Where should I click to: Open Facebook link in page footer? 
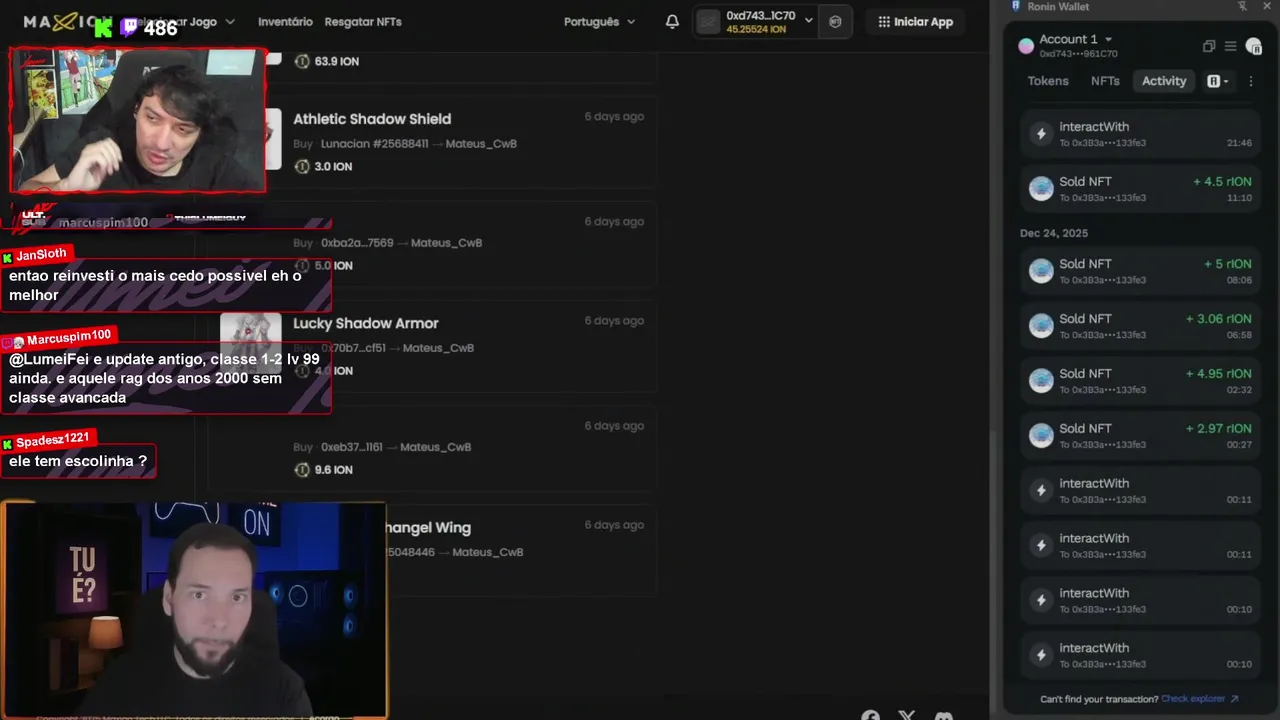(x=870, y=716)
